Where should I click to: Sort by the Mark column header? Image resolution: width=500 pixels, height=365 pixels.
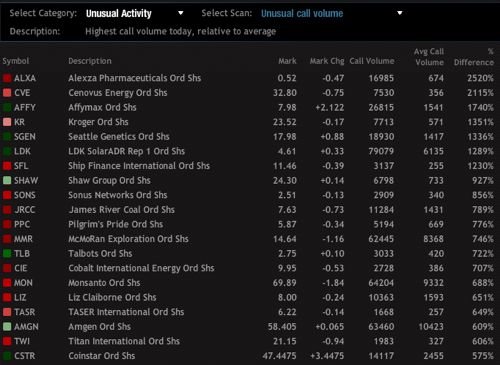coord(287,61)
